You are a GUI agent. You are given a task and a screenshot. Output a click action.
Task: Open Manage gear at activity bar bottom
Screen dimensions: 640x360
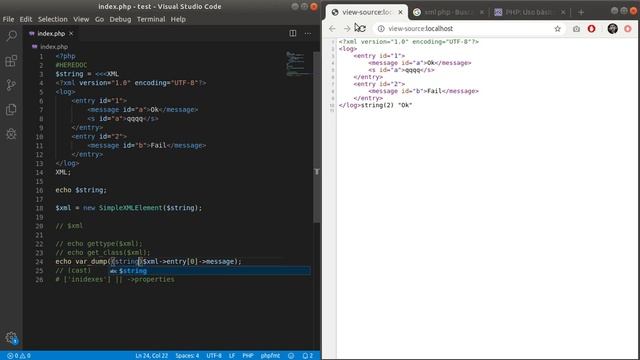(x=11, y=338)
